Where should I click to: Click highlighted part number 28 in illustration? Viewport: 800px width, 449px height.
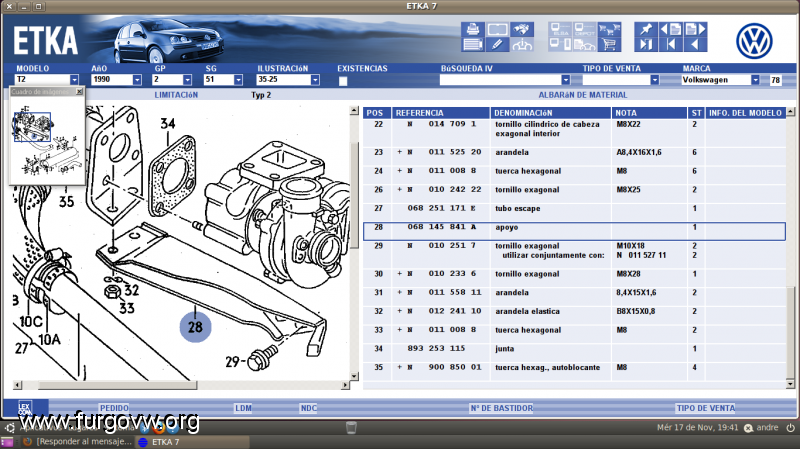click(195, 327)
